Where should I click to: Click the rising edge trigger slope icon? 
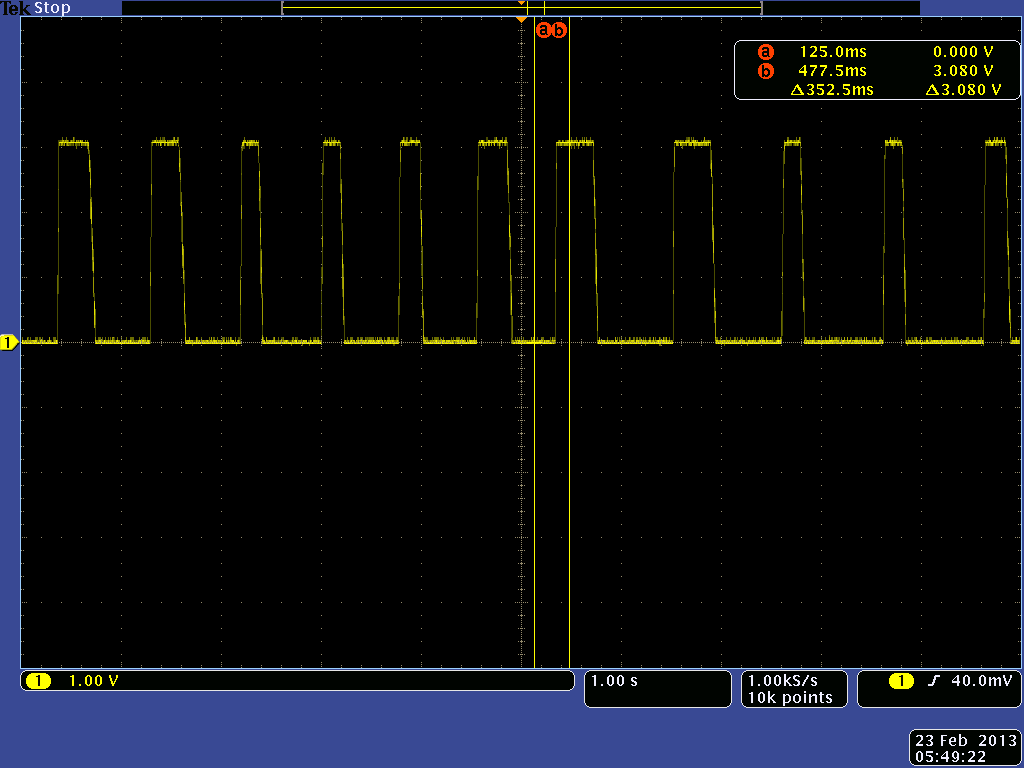(934, 681)
